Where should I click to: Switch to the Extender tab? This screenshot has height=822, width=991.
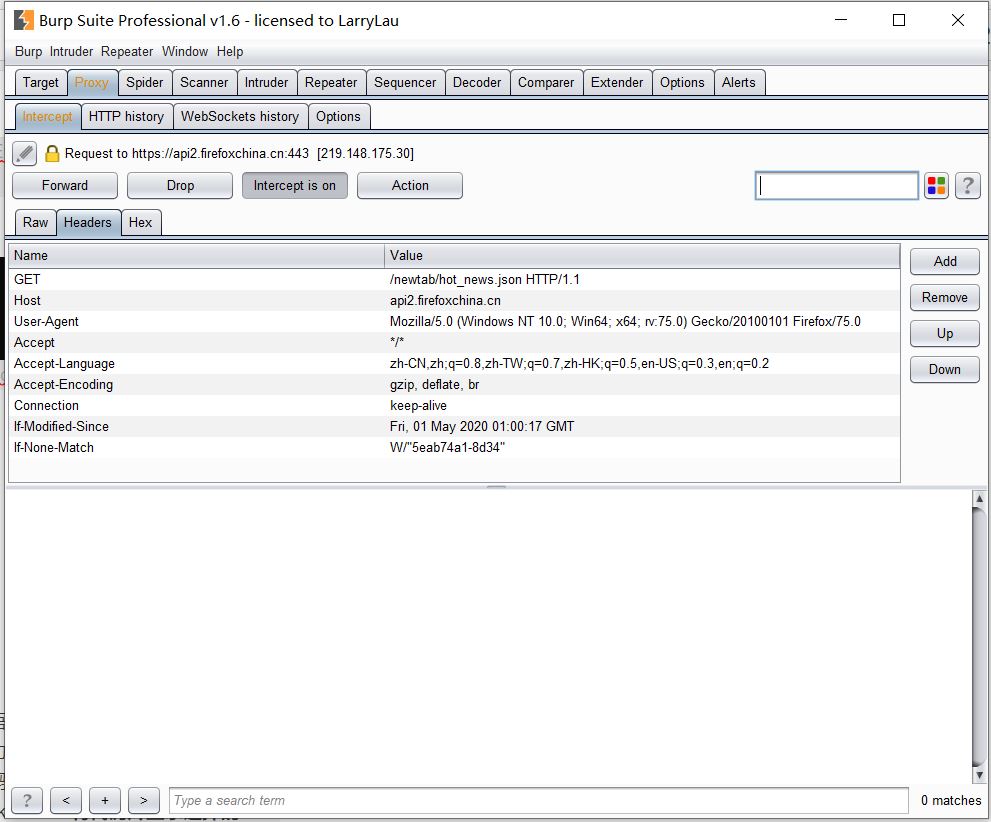tap(617, 83)
